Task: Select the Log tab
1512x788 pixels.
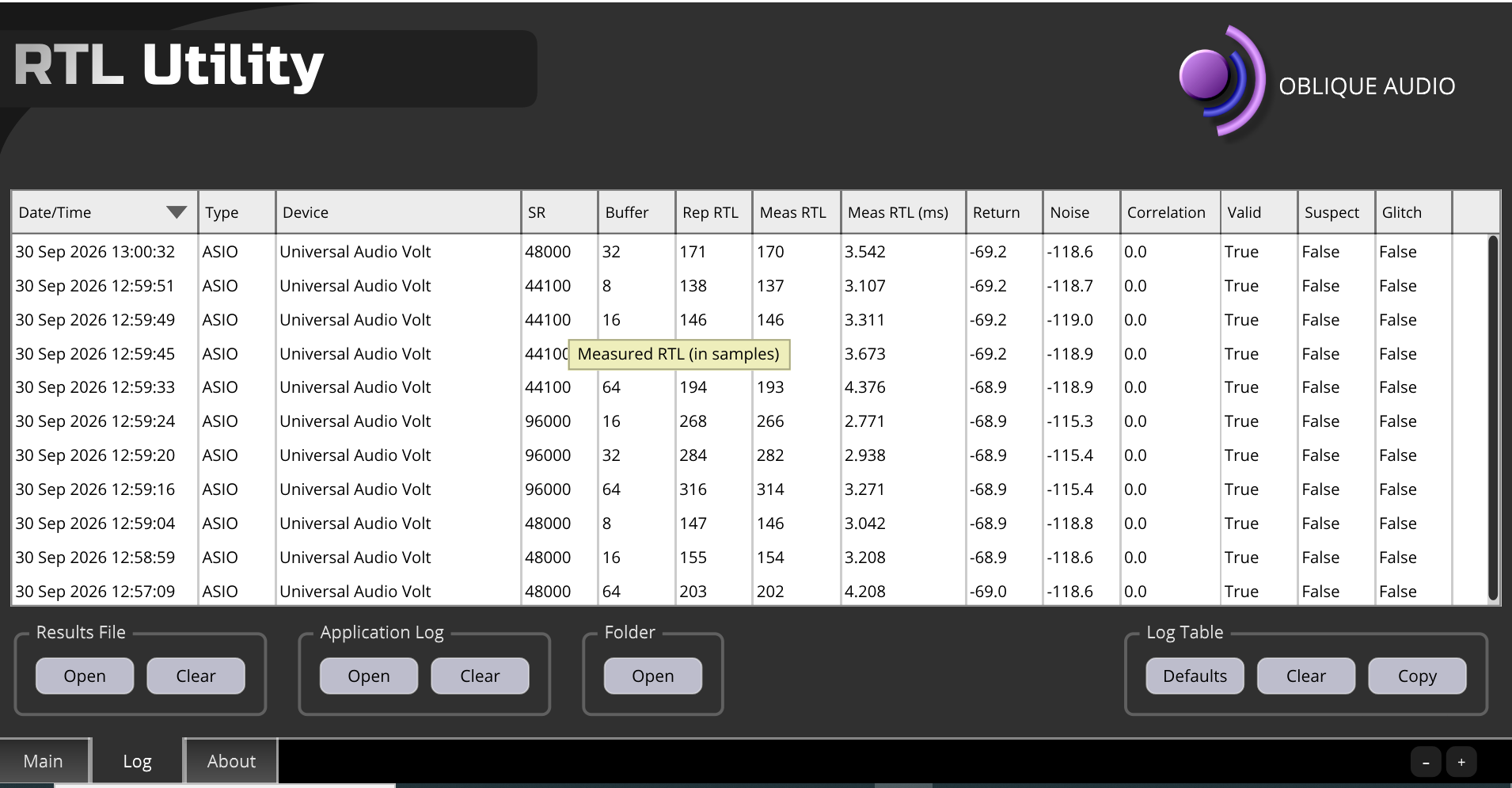Action: pos(137,761)
